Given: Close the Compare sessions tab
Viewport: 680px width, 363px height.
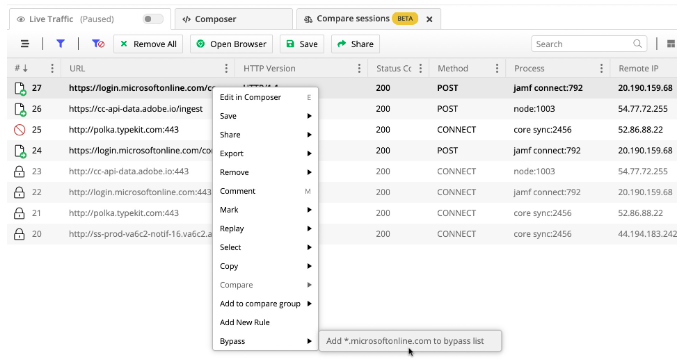Looking at the screenshot, I should pos(429,19).
